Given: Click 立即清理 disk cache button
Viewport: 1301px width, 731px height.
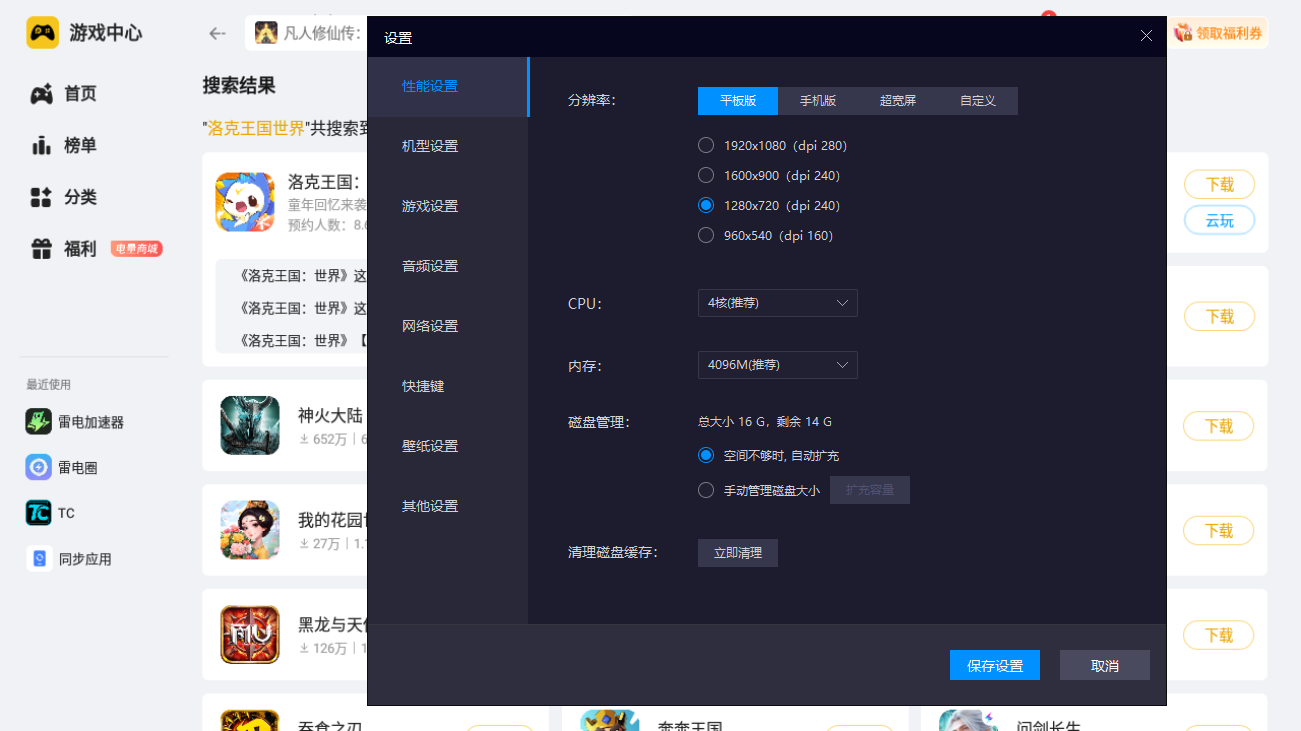Looking at the screenshot, I should tap(738, 553).
